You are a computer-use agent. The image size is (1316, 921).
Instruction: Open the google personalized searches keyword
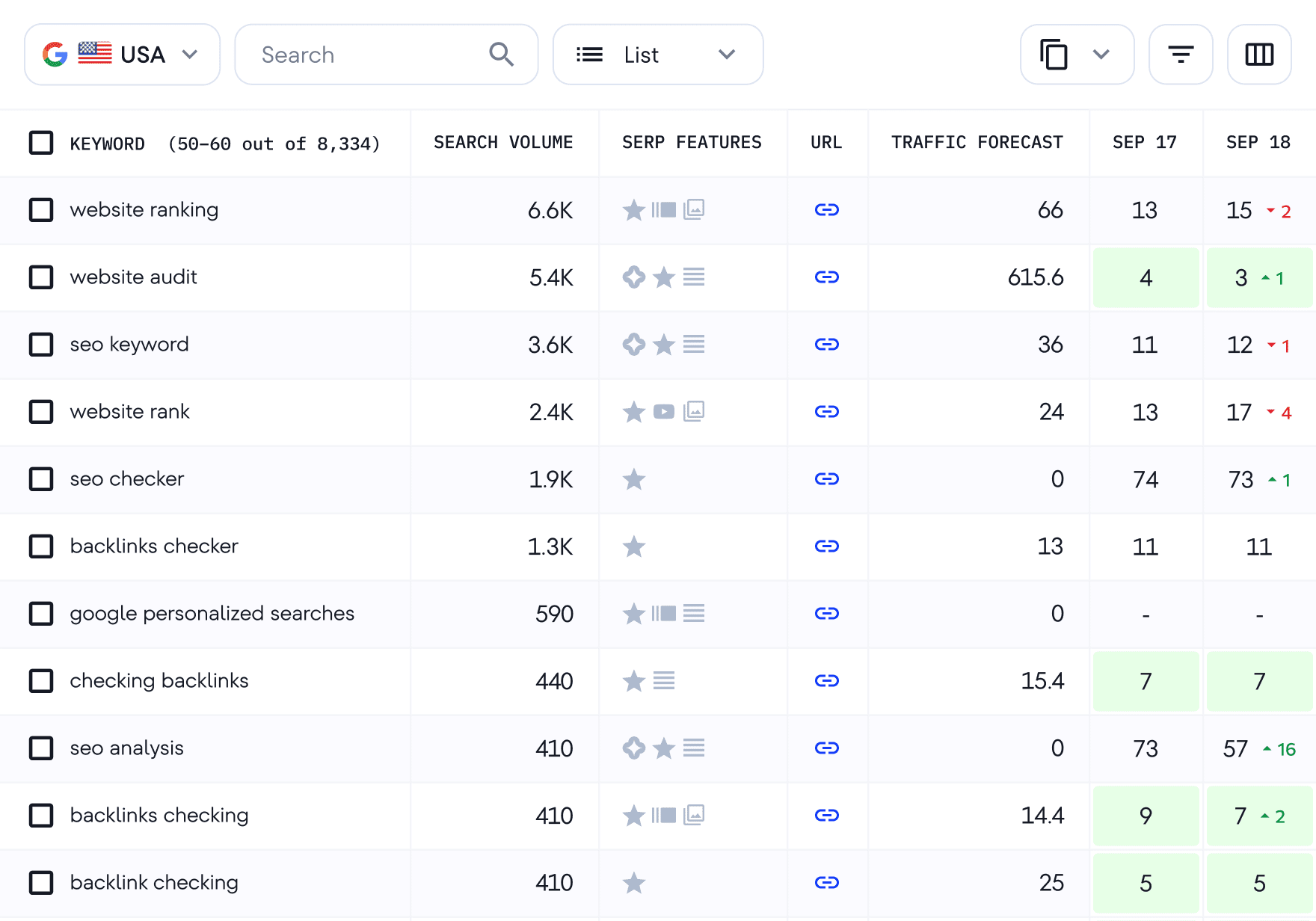click(x=212, y=614)
